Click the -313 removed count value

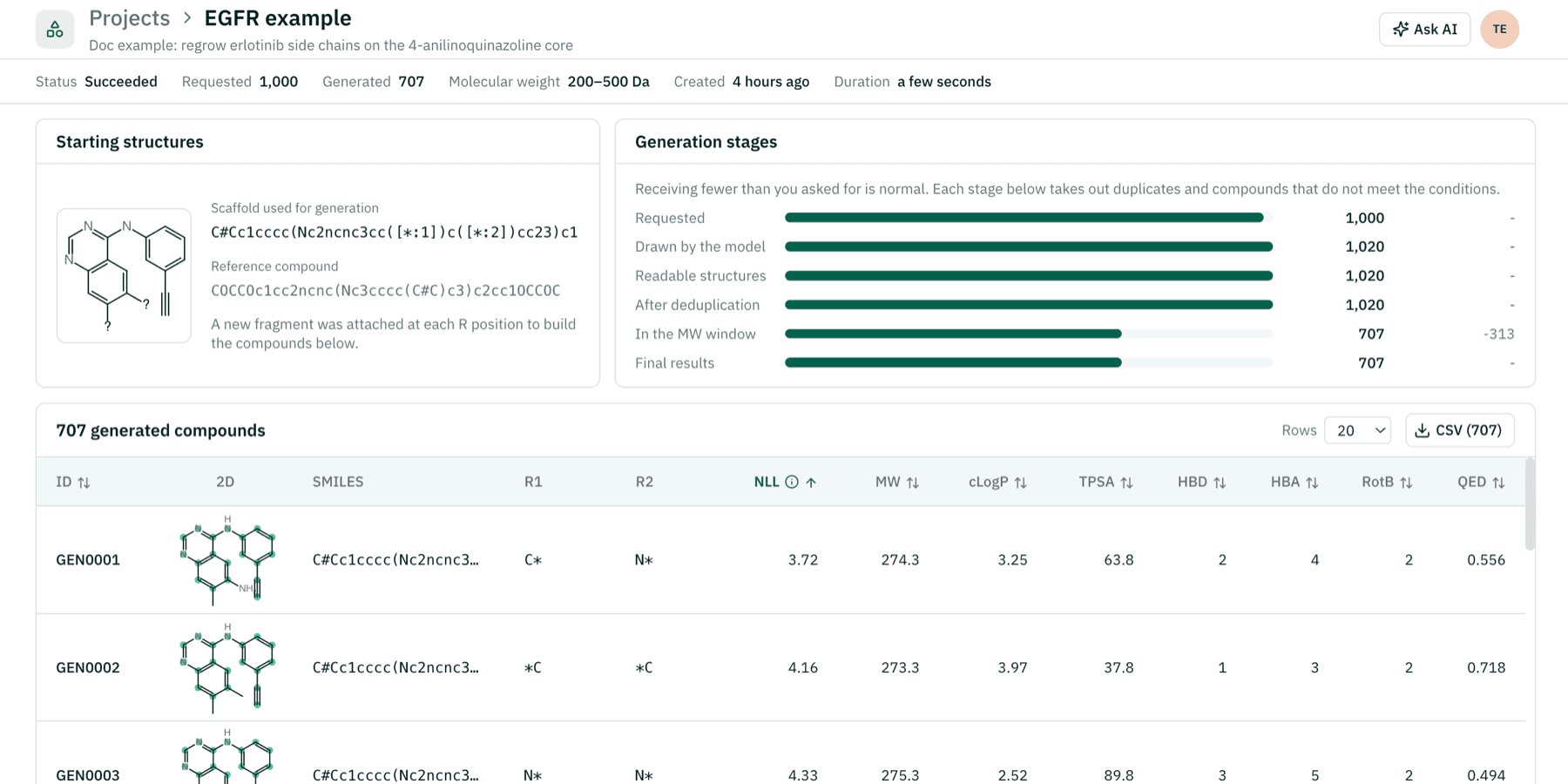(1498, 334)
